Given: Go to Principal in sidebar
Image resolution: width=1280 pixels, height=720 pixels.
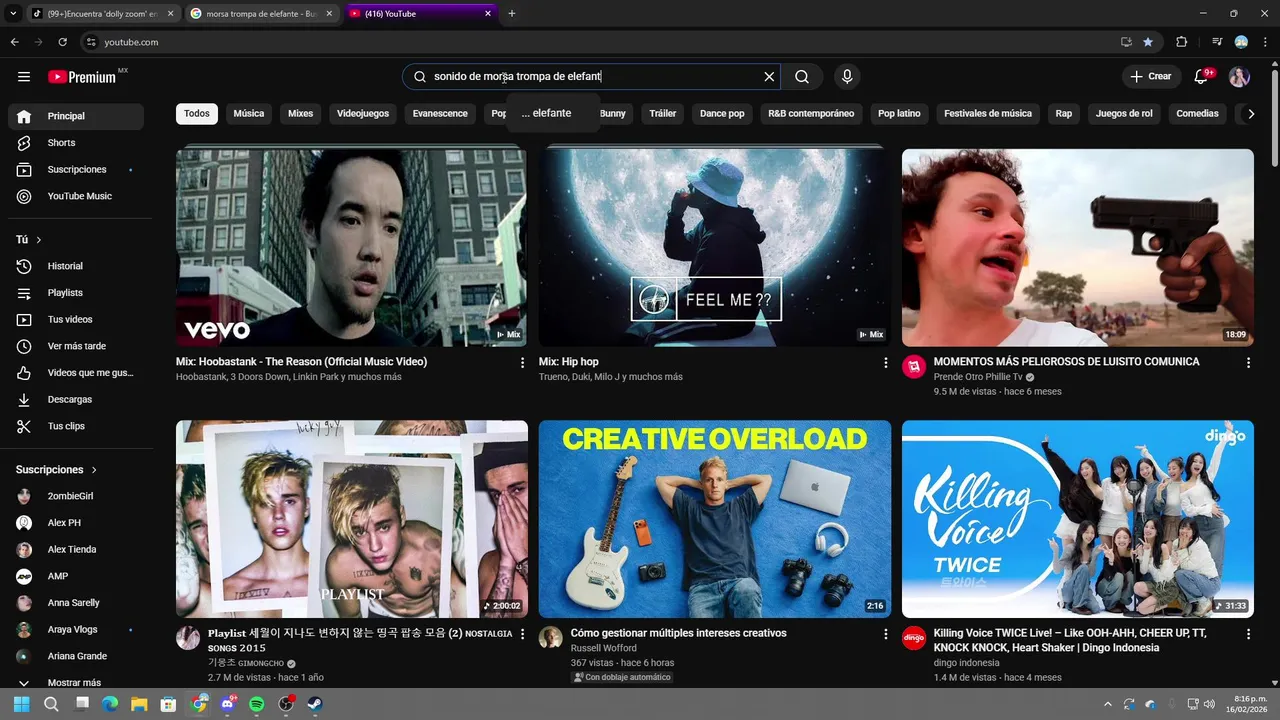Looking at the screenshot, I should [76, 116].
